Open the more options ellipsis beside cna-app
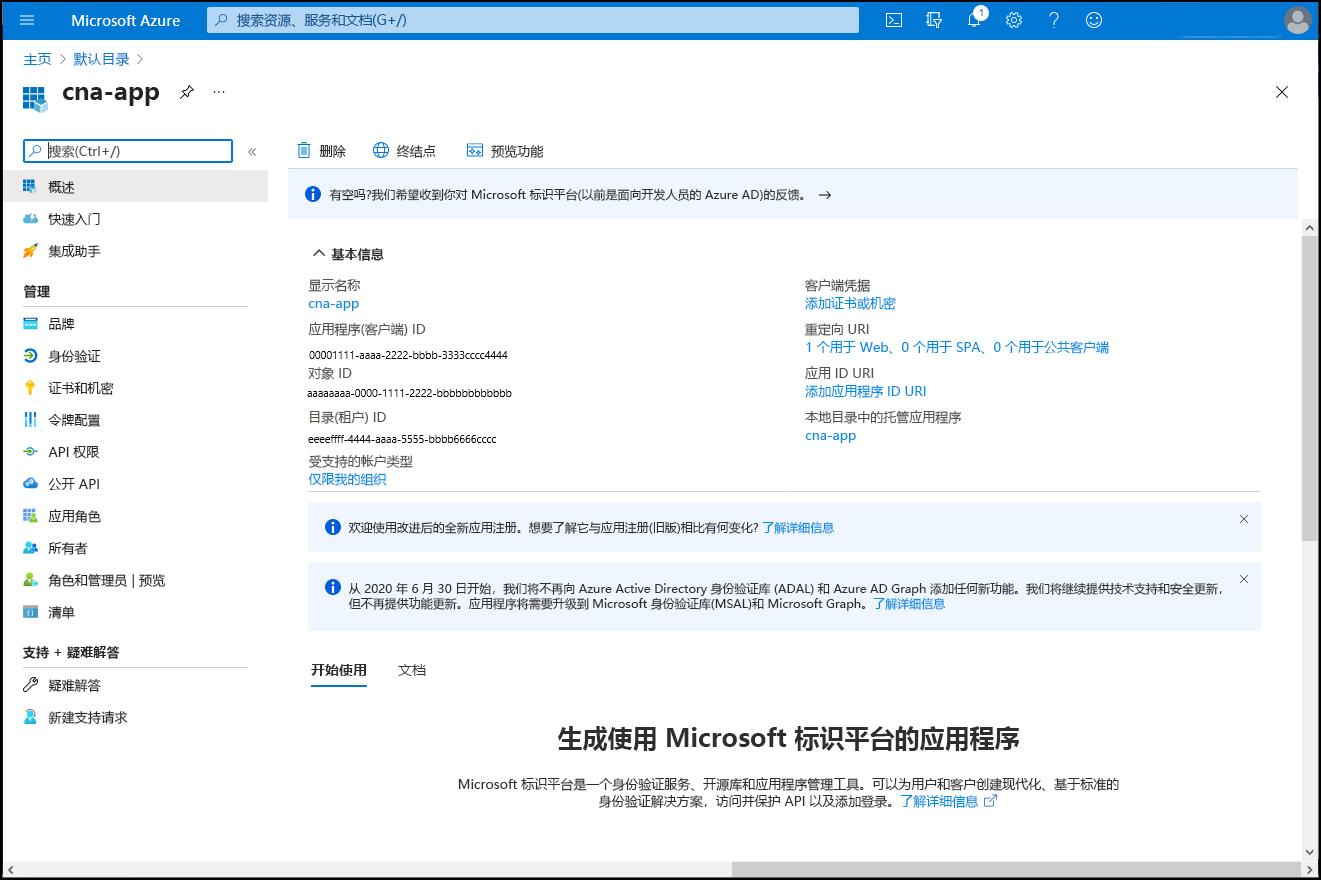 coord(219,92)
